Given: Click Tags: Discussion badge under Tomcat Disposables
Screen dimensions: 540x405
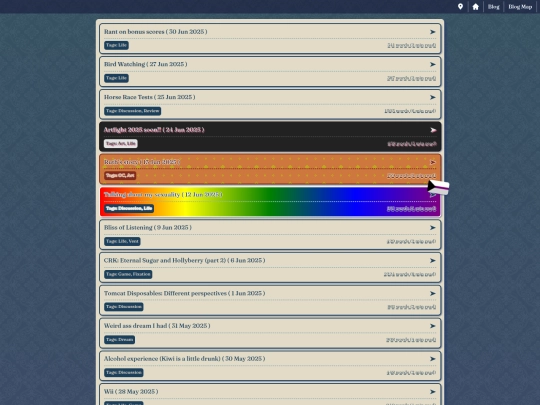Looking at the screenshot, I should (x=124, y=307).
